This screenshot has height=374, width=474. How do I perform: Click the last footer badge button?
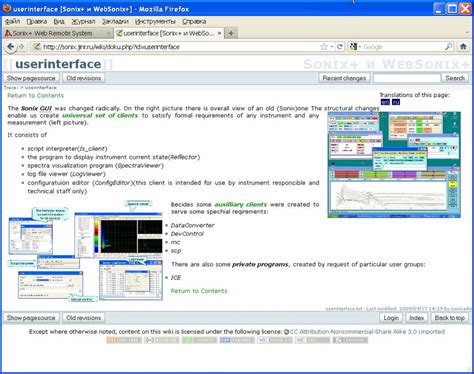(x=350, y=340)
